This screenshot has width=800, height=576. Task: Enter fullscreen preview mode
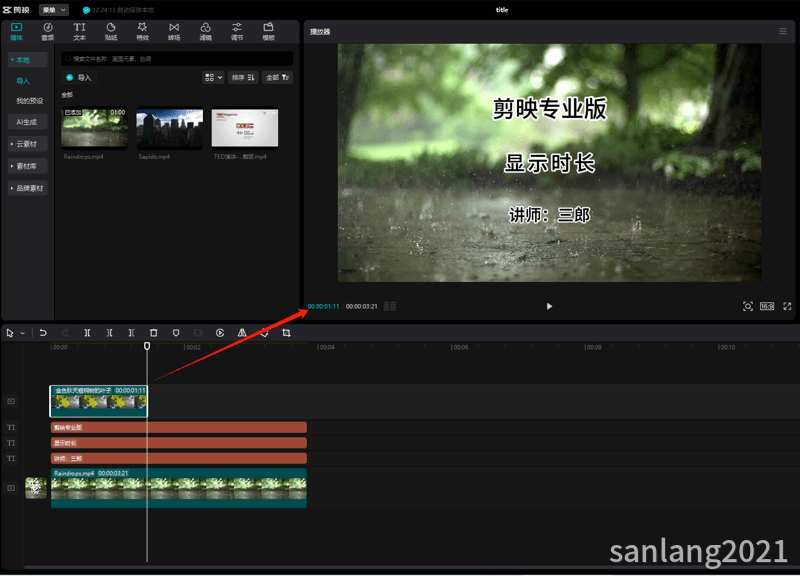pyautogui.click(x=787, y=306)
